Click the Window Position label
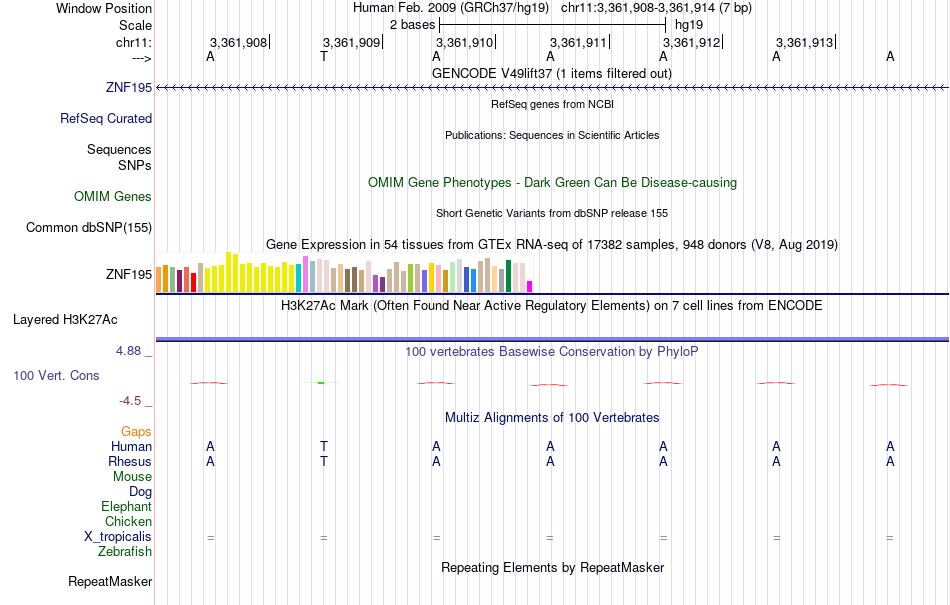The image size is (950, 605). 104,8
